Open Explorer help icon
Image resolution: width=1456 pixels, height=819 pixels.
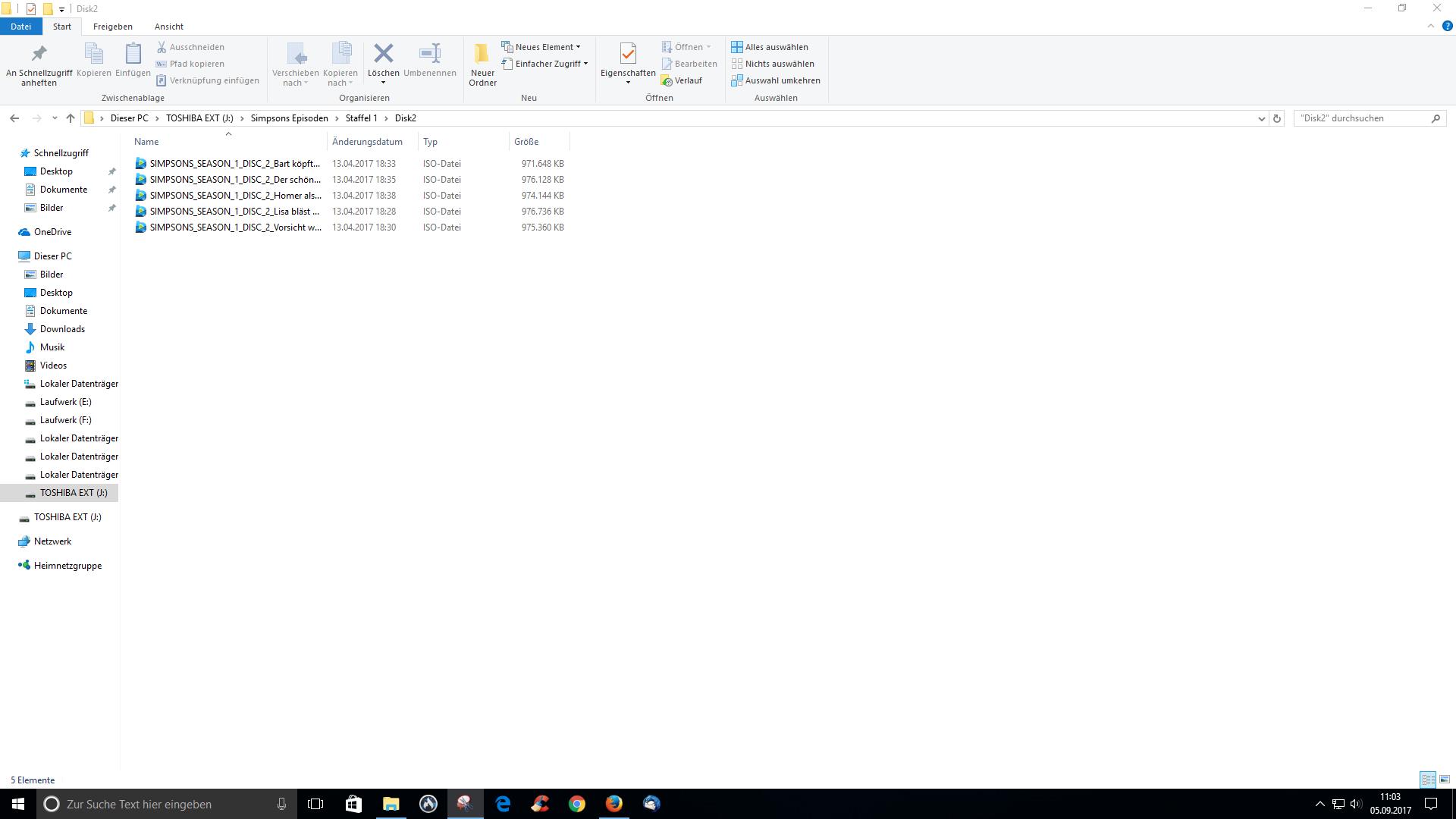click(1447, 26)
